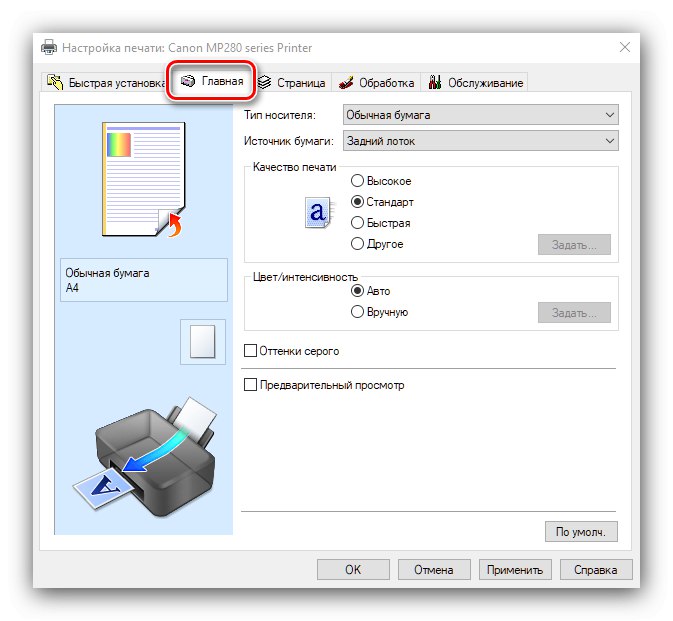Image resolution: width=673 pixels, height=621 pixels.
Task: Click the 'Цвет/интенсивность' group label
Action: tap(305, 277)
